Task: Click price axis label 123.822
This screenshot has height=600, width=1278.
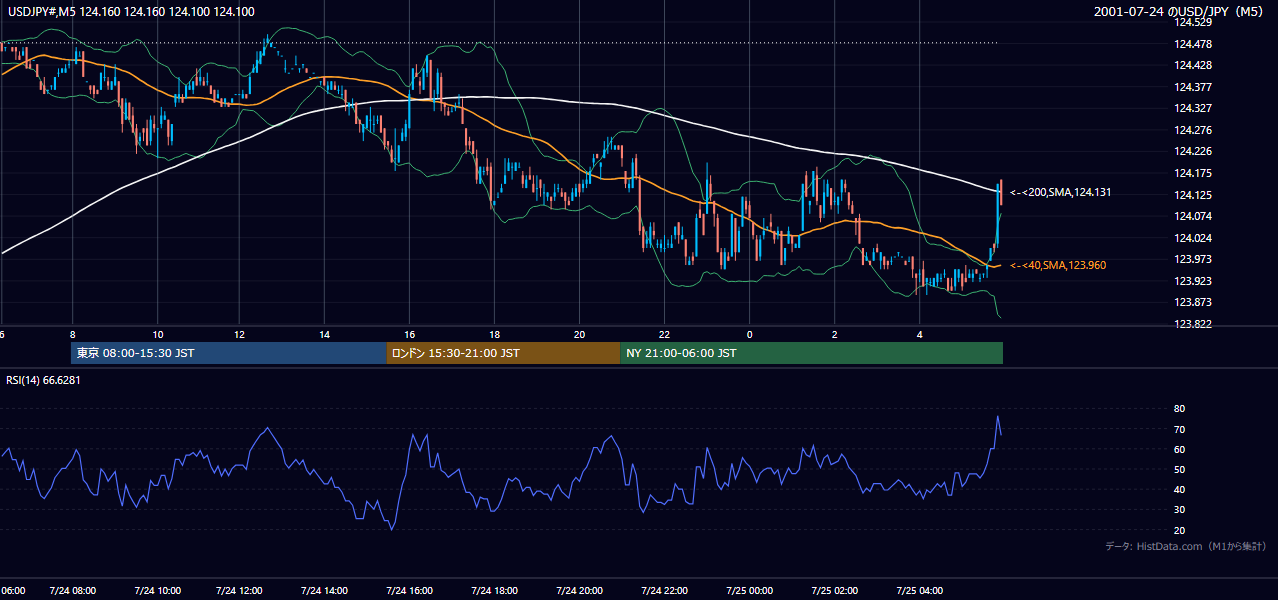Action: tap(1194, 324)
